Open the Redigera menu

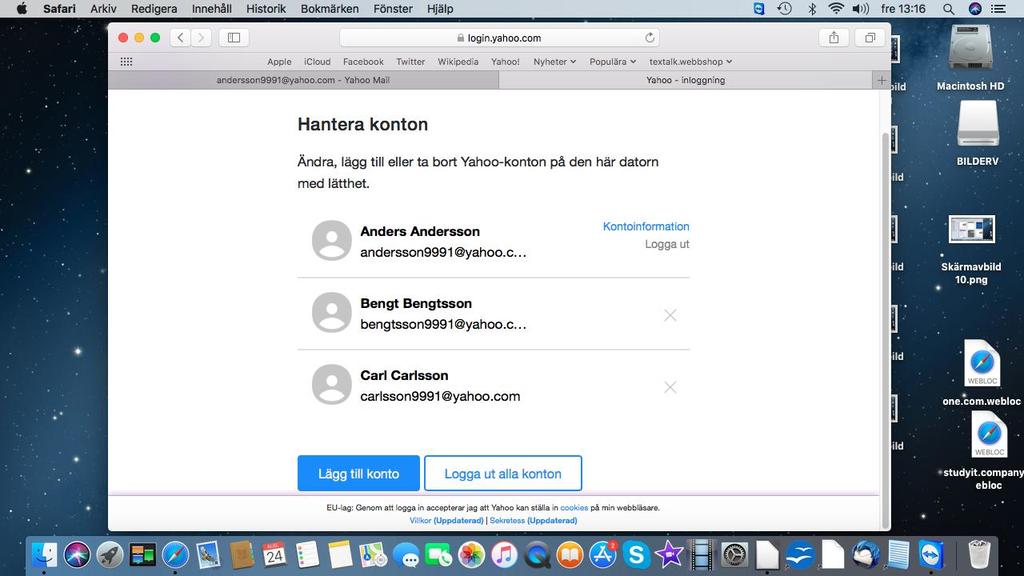tap(154, 8)
